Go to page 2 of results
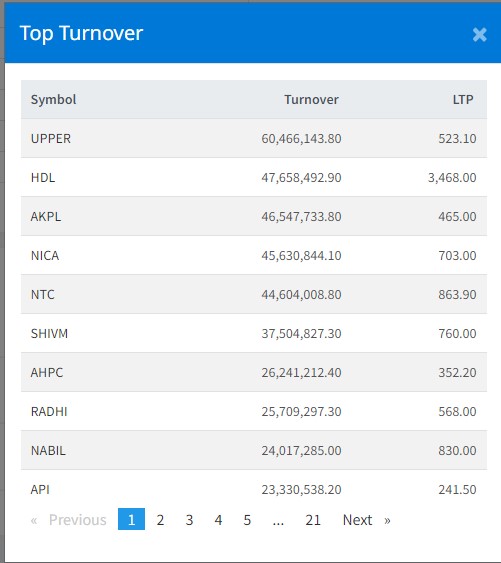 click(x=160, y=520)
